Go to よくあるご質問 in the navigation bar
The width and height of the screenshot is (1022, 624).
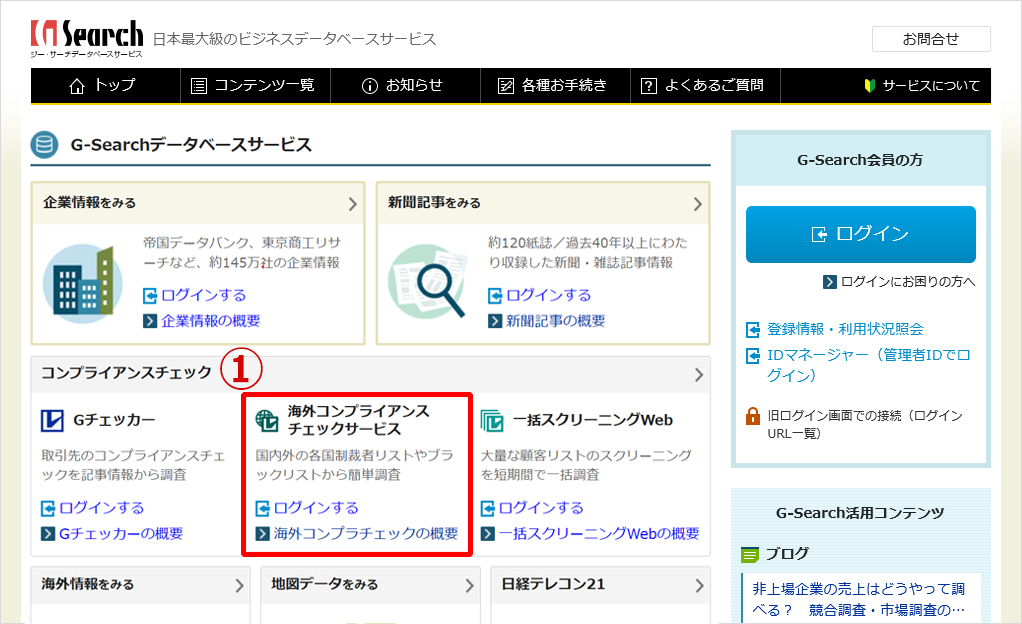tap(703, 86)
